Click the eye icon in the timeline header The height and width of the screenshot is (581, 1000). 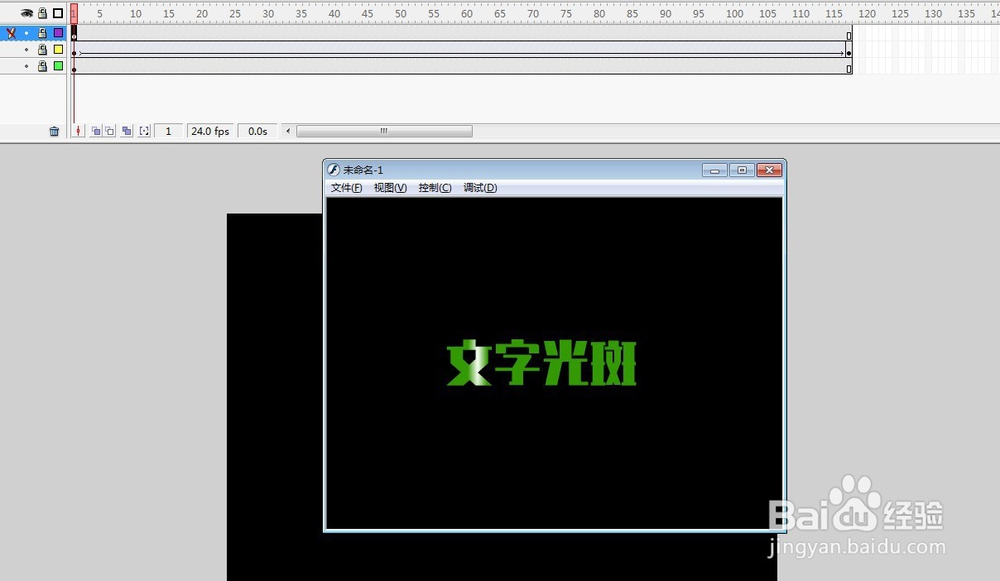coord(26,13)
